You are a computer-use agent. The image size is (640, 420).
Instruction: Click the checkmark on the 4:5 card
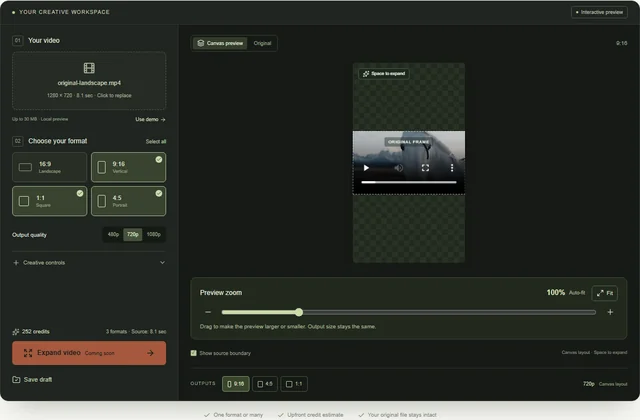point(159,193)
